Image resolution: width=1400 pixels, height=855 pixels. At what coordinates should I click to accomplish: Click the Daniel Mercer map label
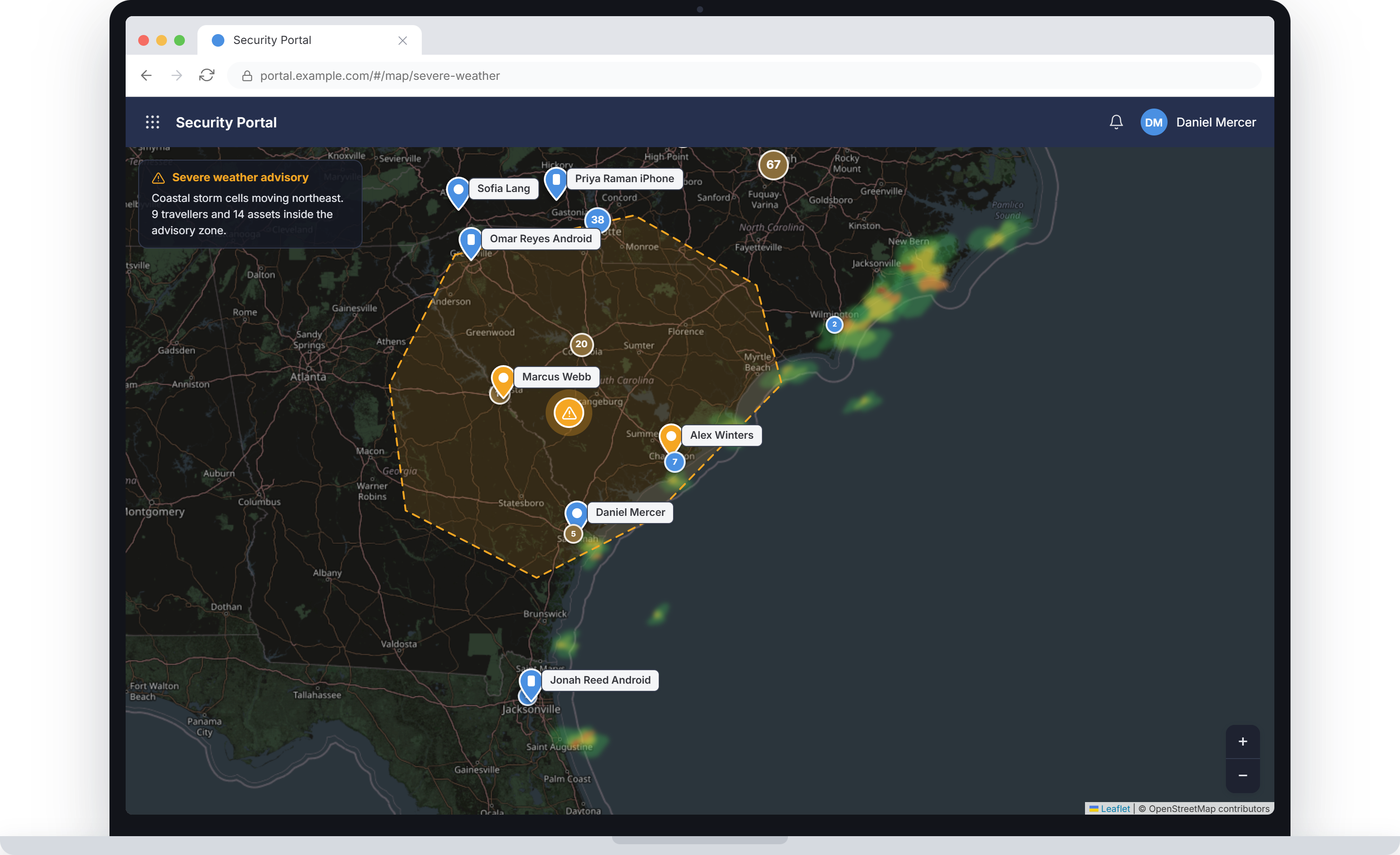point(630,512)
